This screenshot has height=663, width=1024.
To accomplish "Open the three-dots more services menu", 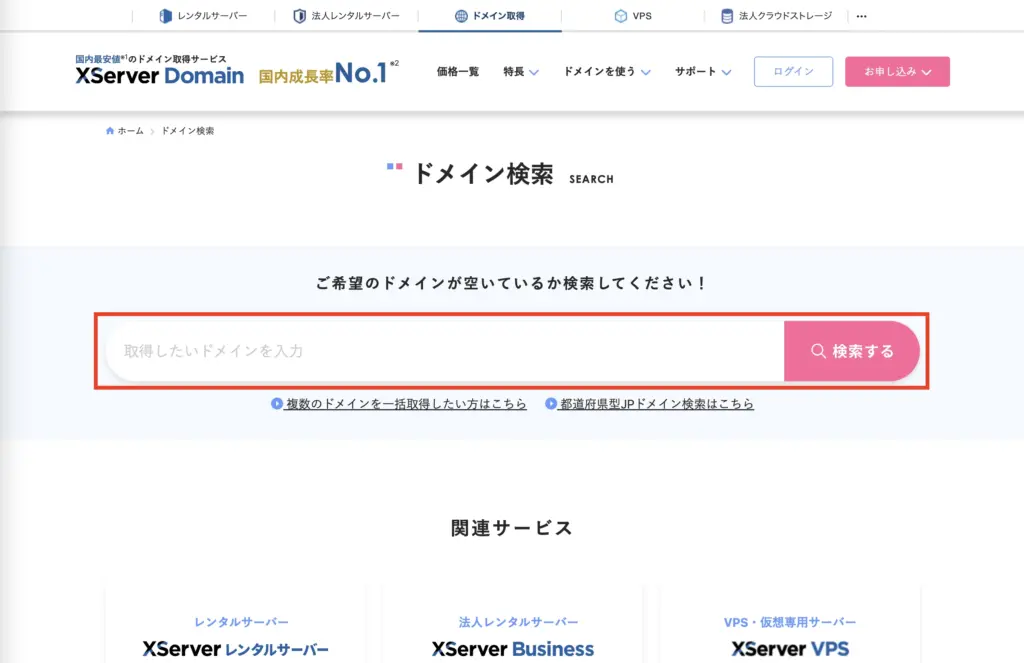I will (861, 16).
